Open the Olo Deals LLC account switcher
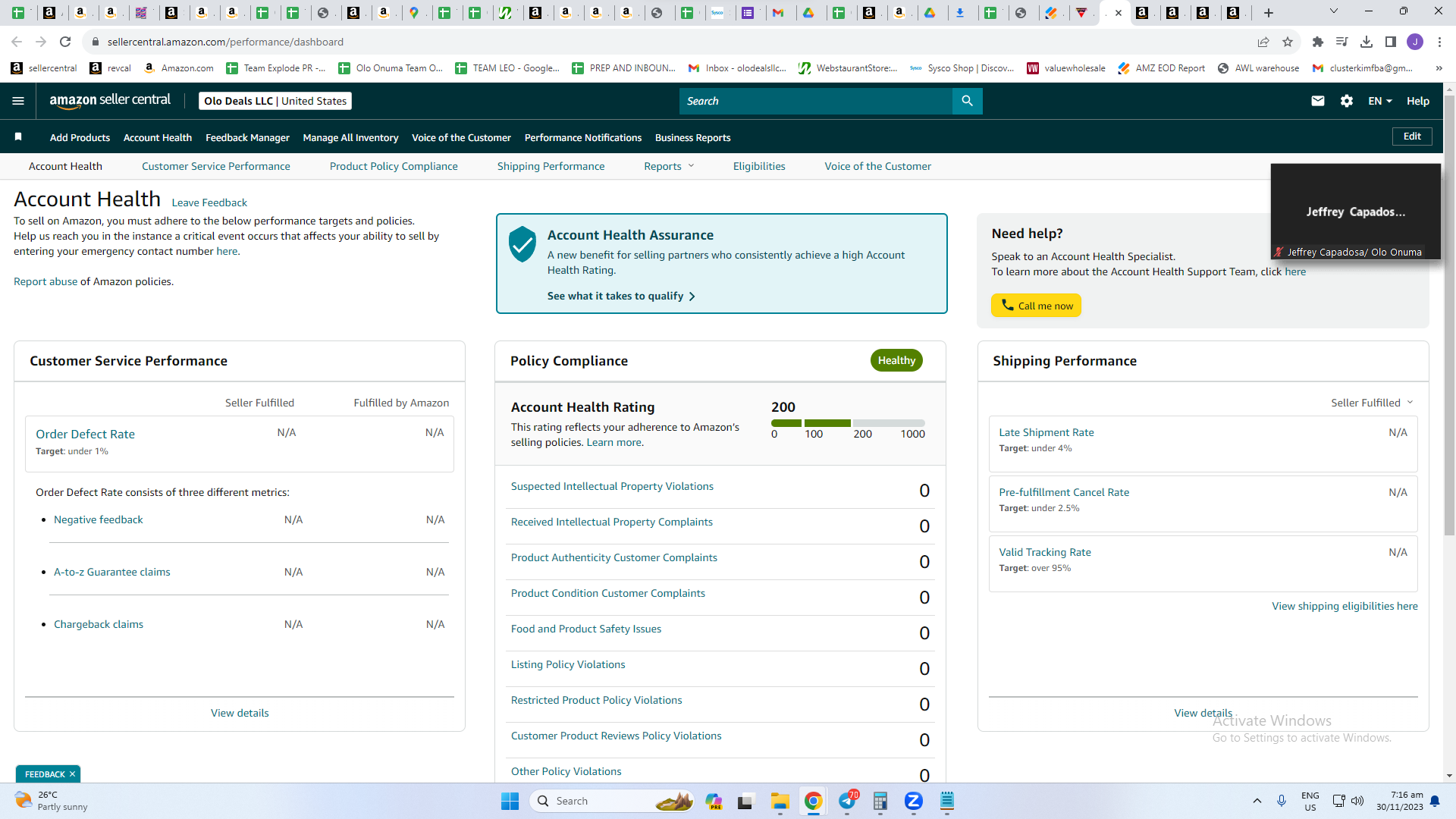 (x=275, y=101)
